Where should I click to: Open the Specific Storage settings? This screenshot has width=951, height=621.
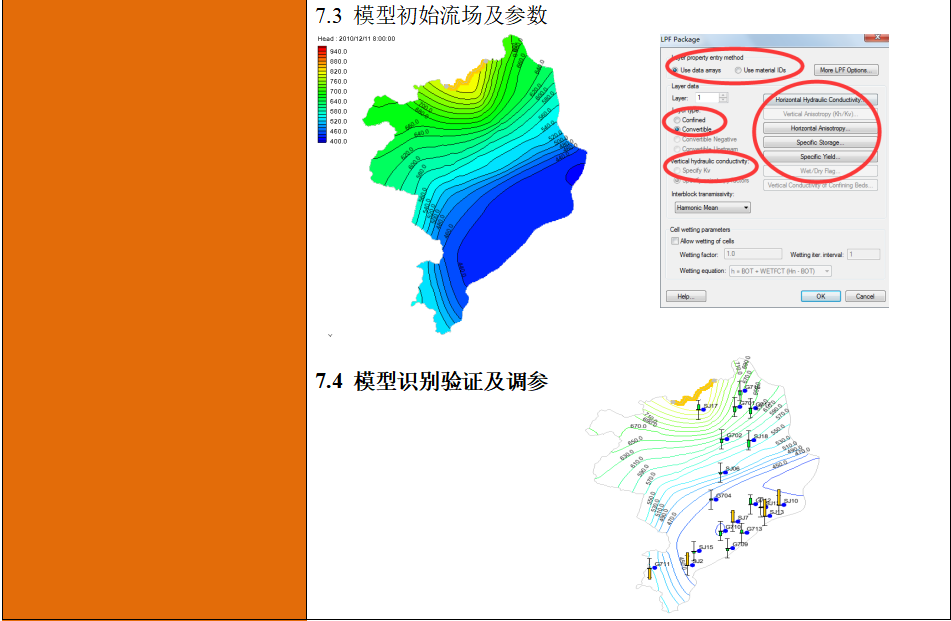(822, 141)
